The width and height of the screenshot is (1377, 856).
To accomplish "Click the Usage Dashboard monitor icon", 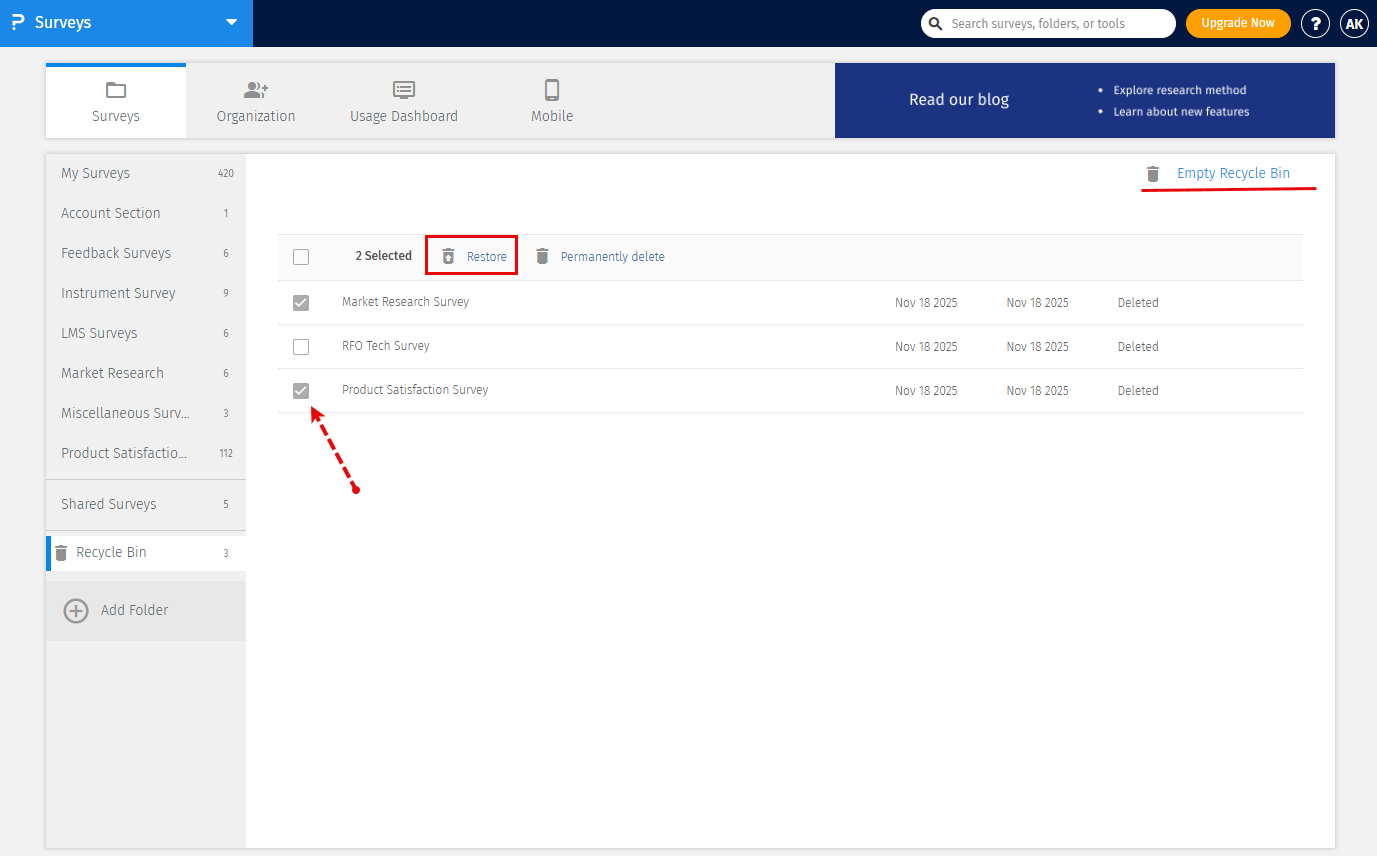I will pos(404,90).
